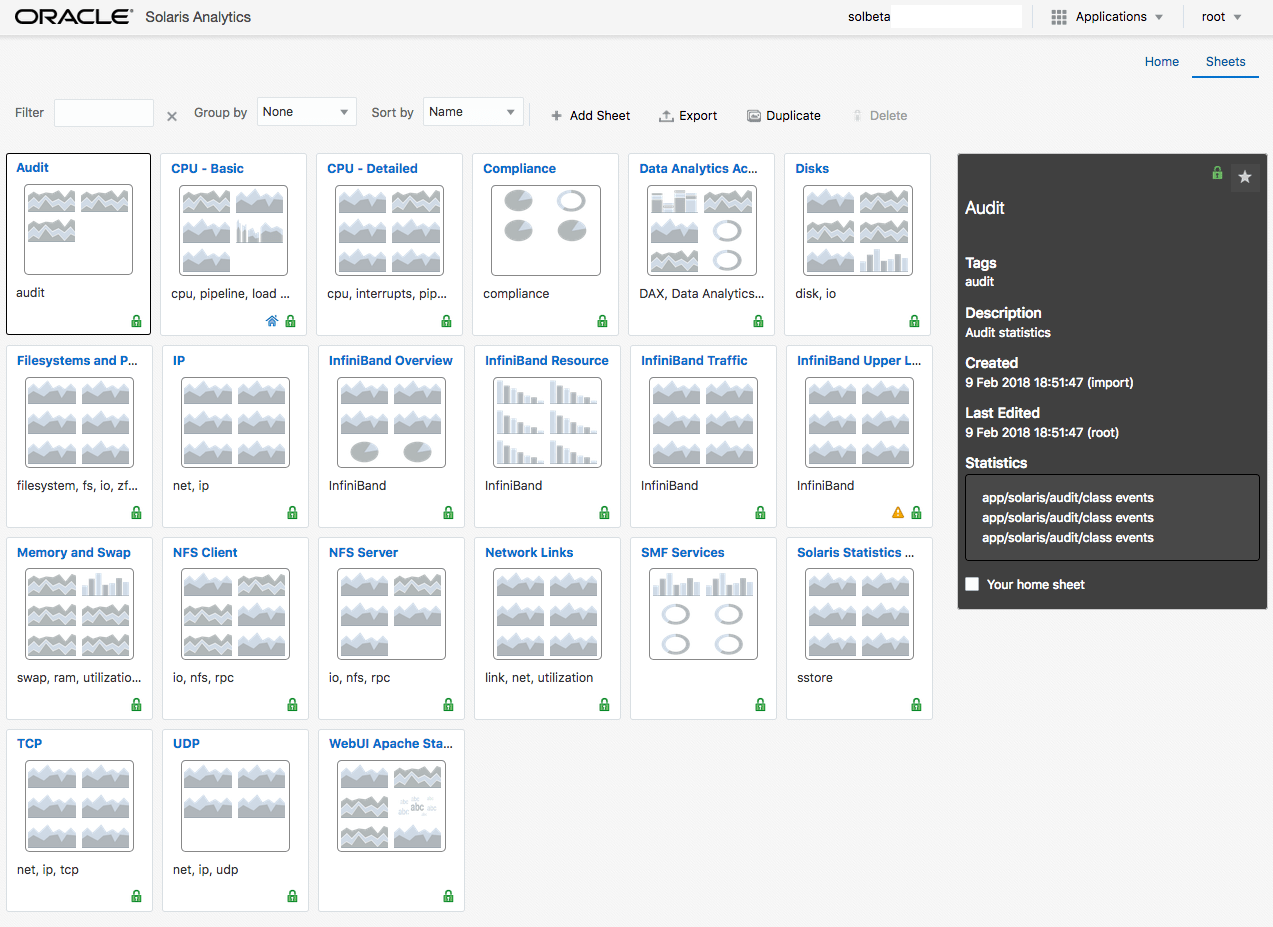The height and width of the screenshot is (927, 1273).
Task: Click the Filter input field
Action: tap(104, 113)
